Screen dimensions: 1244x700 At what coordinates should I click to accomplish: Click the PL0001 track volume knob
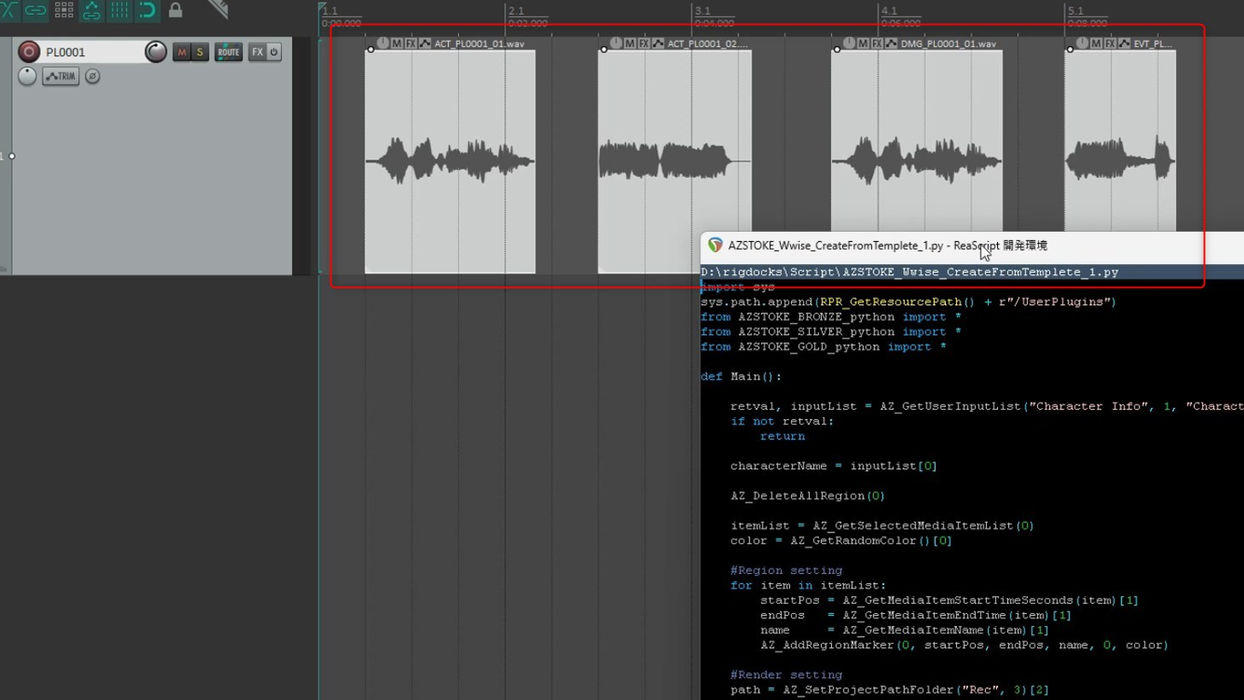[x=155, y=52]
